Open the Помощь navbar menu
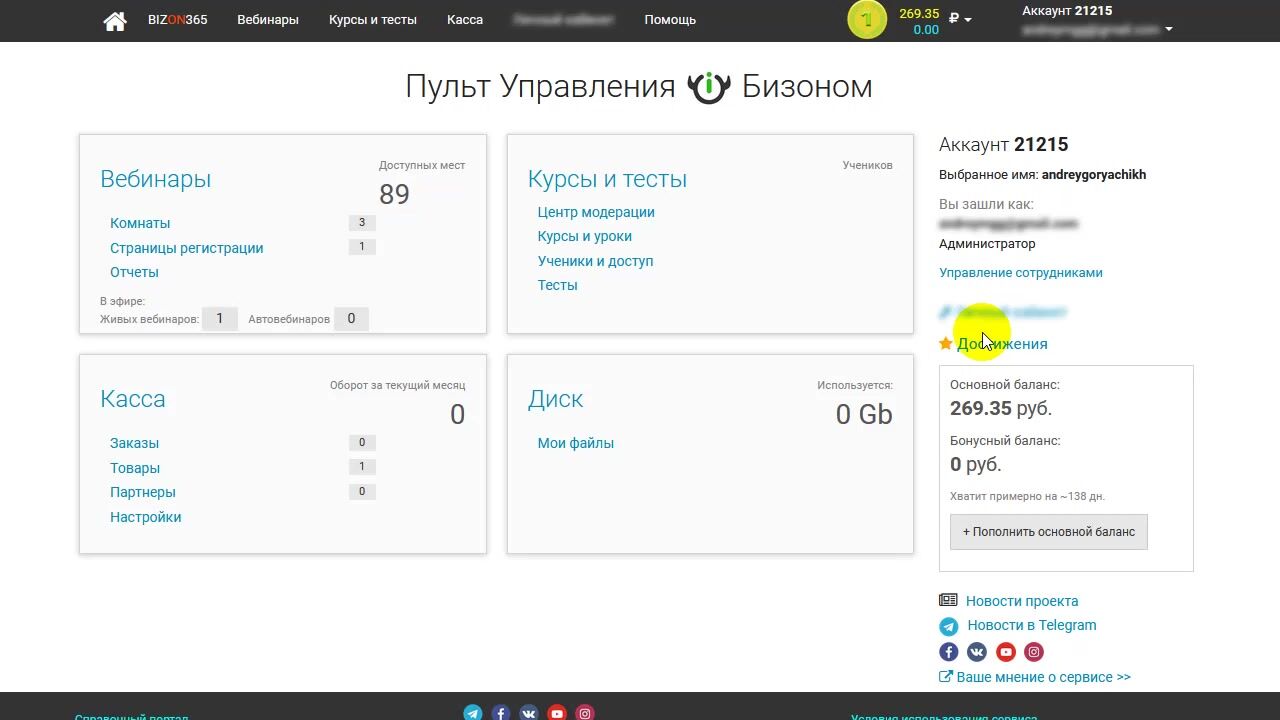Viewport: 1280px width, 720px height. point(670,20)
